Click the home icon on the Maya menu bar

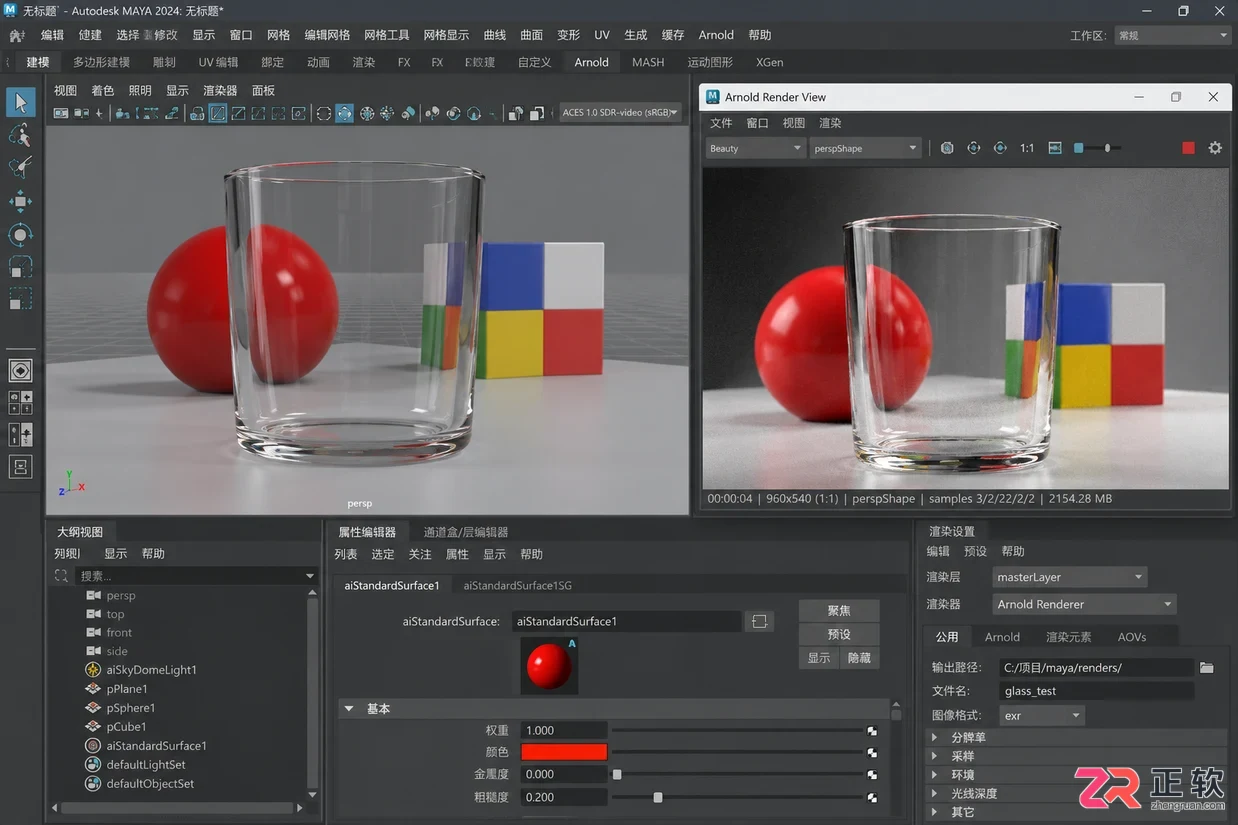(16, 35)
